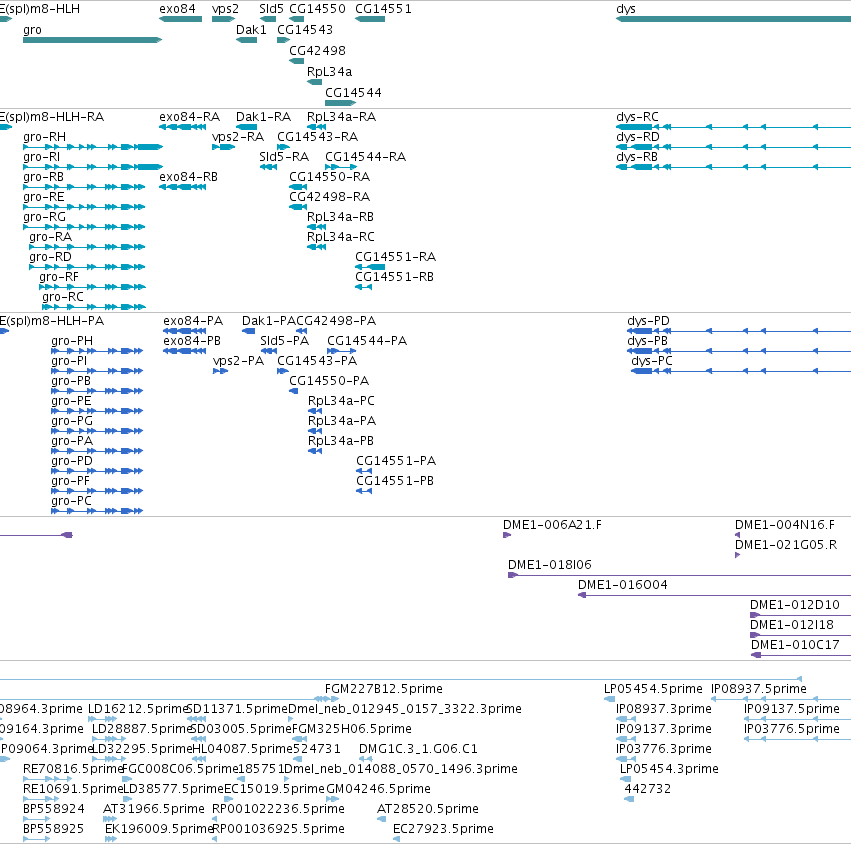Select the BP558925 EST label
This screenshot has width=851, height=844.
54,829
